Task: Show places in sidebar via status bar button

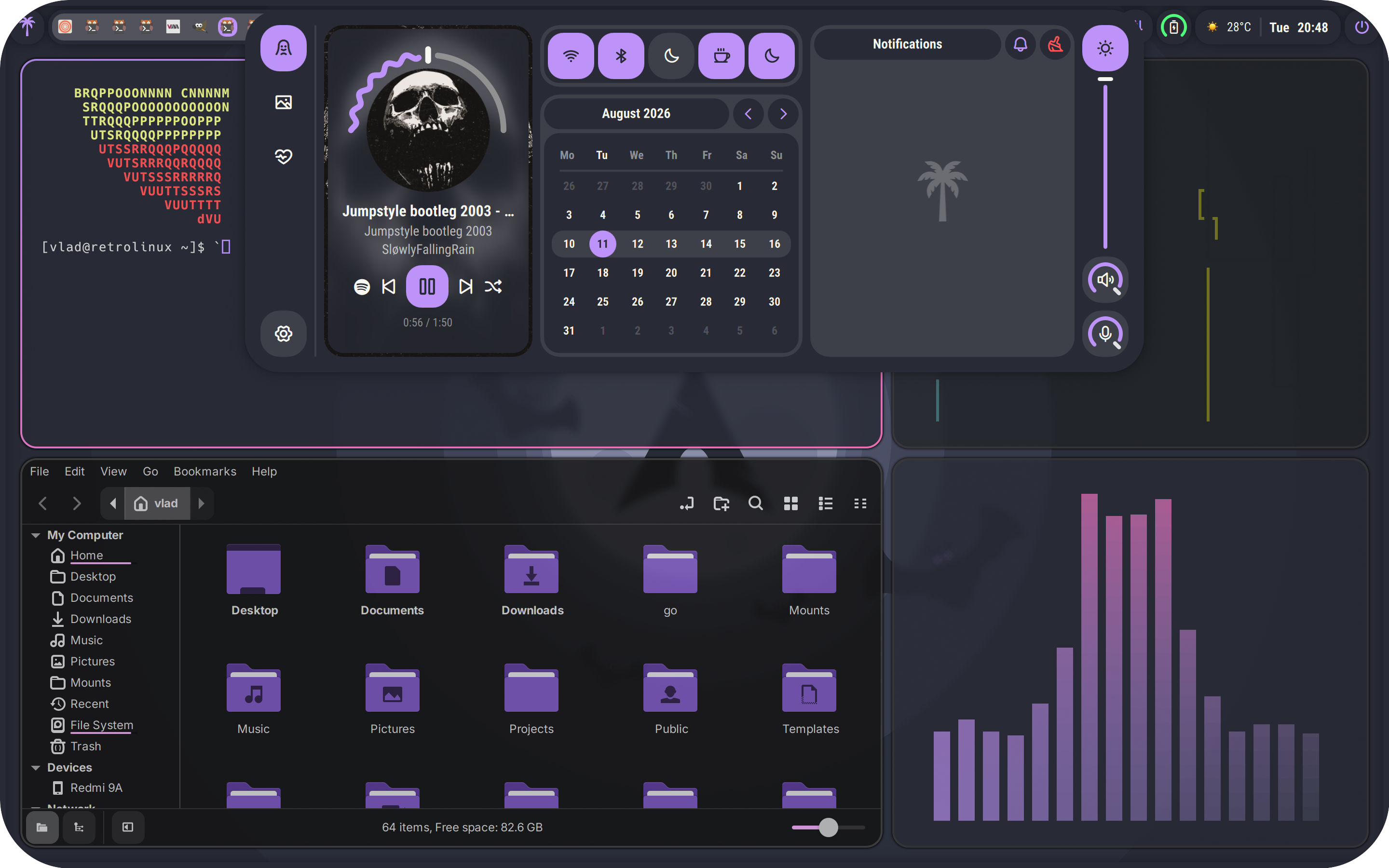Action: (42, 827)
